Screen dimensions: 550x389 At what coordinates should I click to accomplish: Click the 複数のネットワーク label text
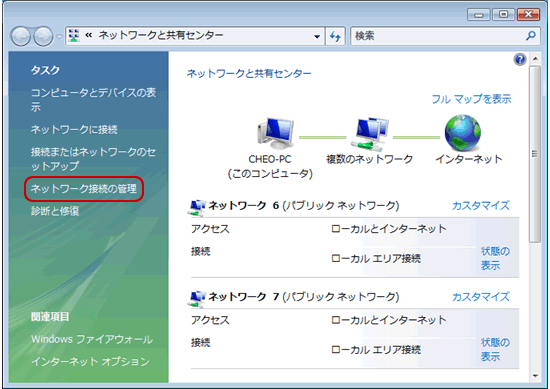369,159
